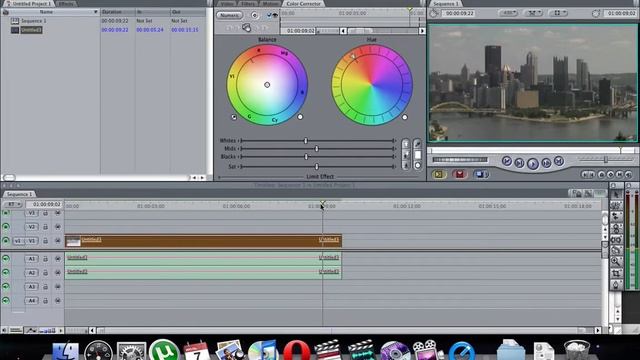640x360 pixels.
Task: Toggle the A3 track audible light
Action: (x=6, y=287)
